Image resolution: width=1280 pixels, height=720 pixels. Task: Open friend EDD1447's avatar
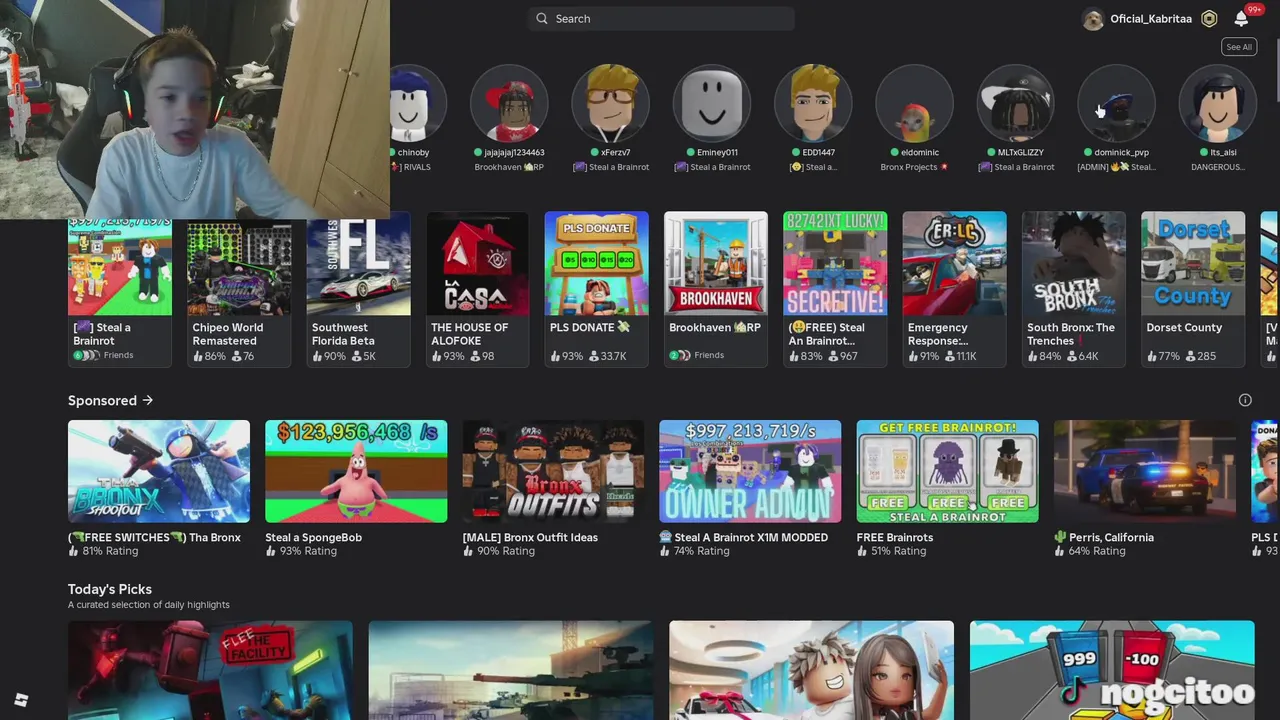click(x=814, y=103)
